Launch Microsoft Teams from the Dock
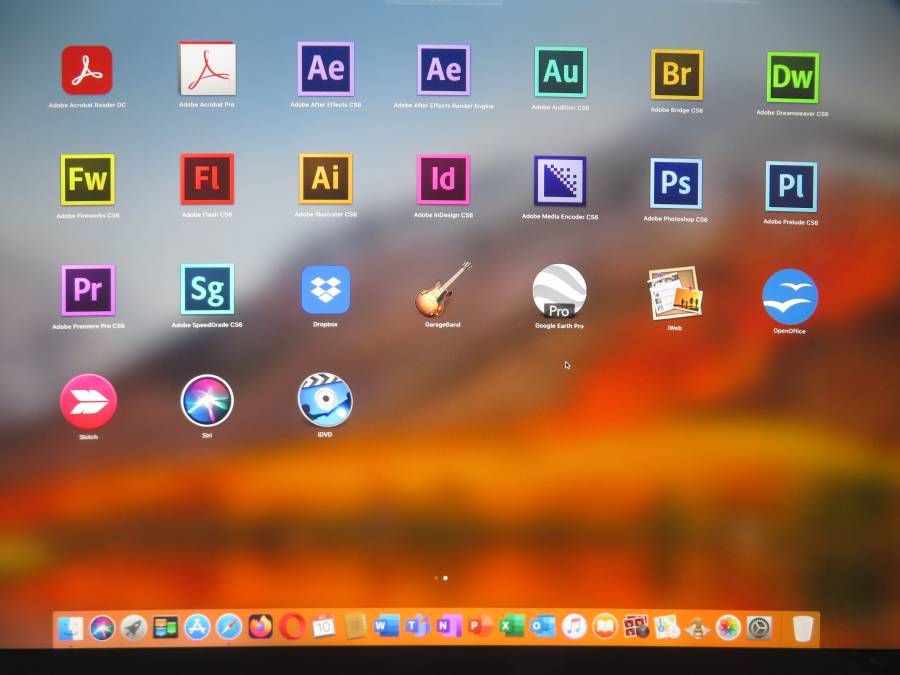Viewport: 900px width, 675px height. (418, 626)
